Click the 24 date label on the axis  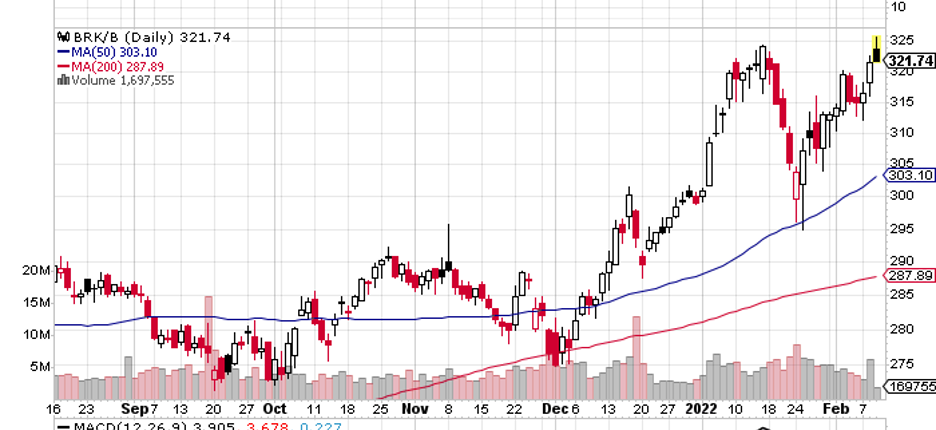point(795,409)
